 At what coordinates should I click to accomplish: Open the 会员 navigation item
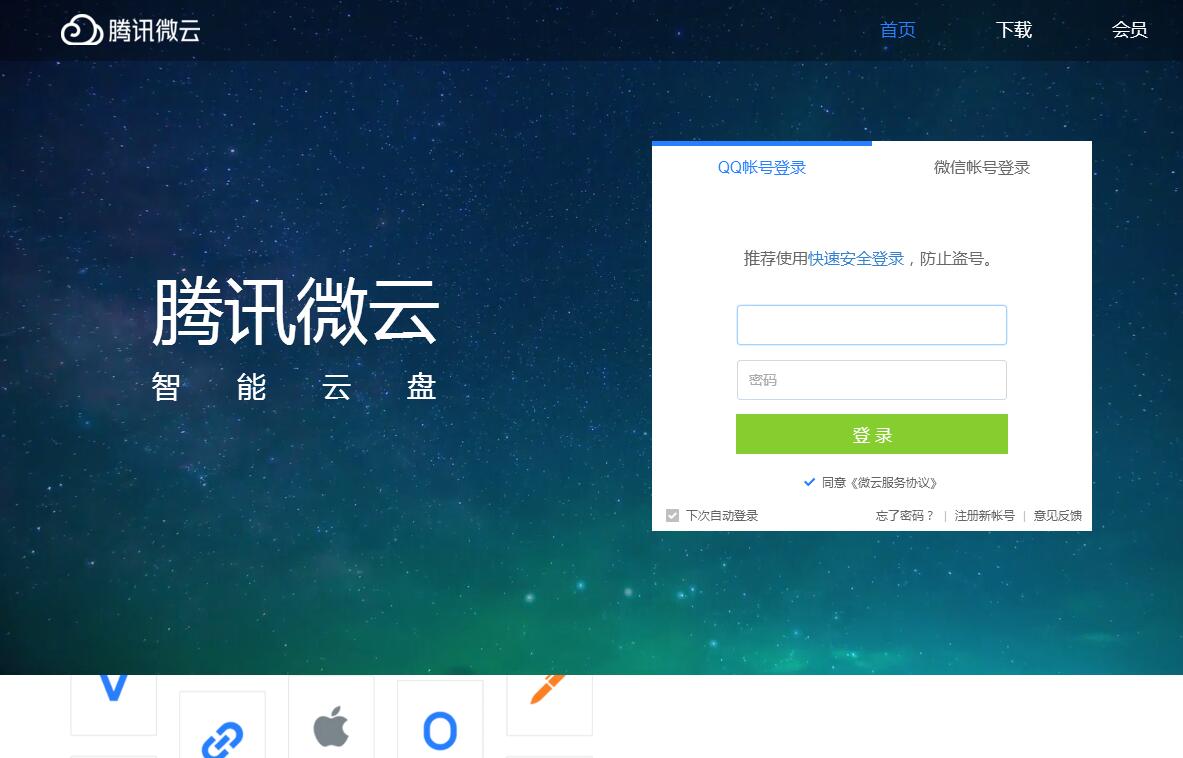(x=1129, y=30)
